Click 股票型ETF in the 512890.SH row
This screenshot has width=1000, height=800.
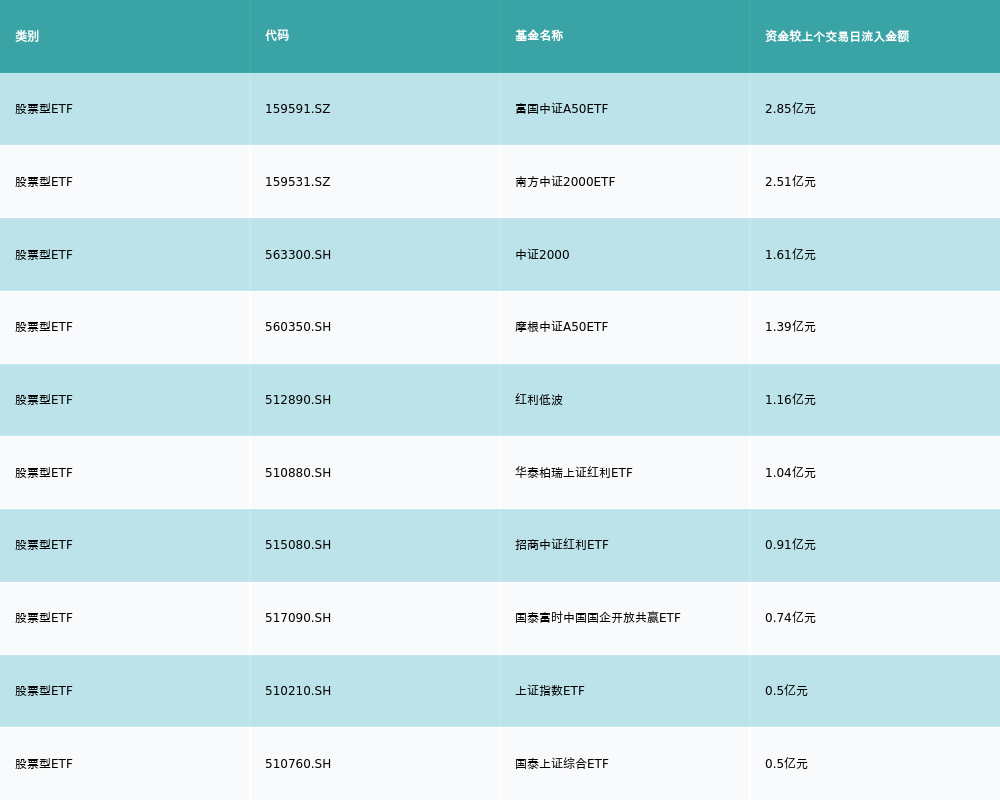coord(44,400)
